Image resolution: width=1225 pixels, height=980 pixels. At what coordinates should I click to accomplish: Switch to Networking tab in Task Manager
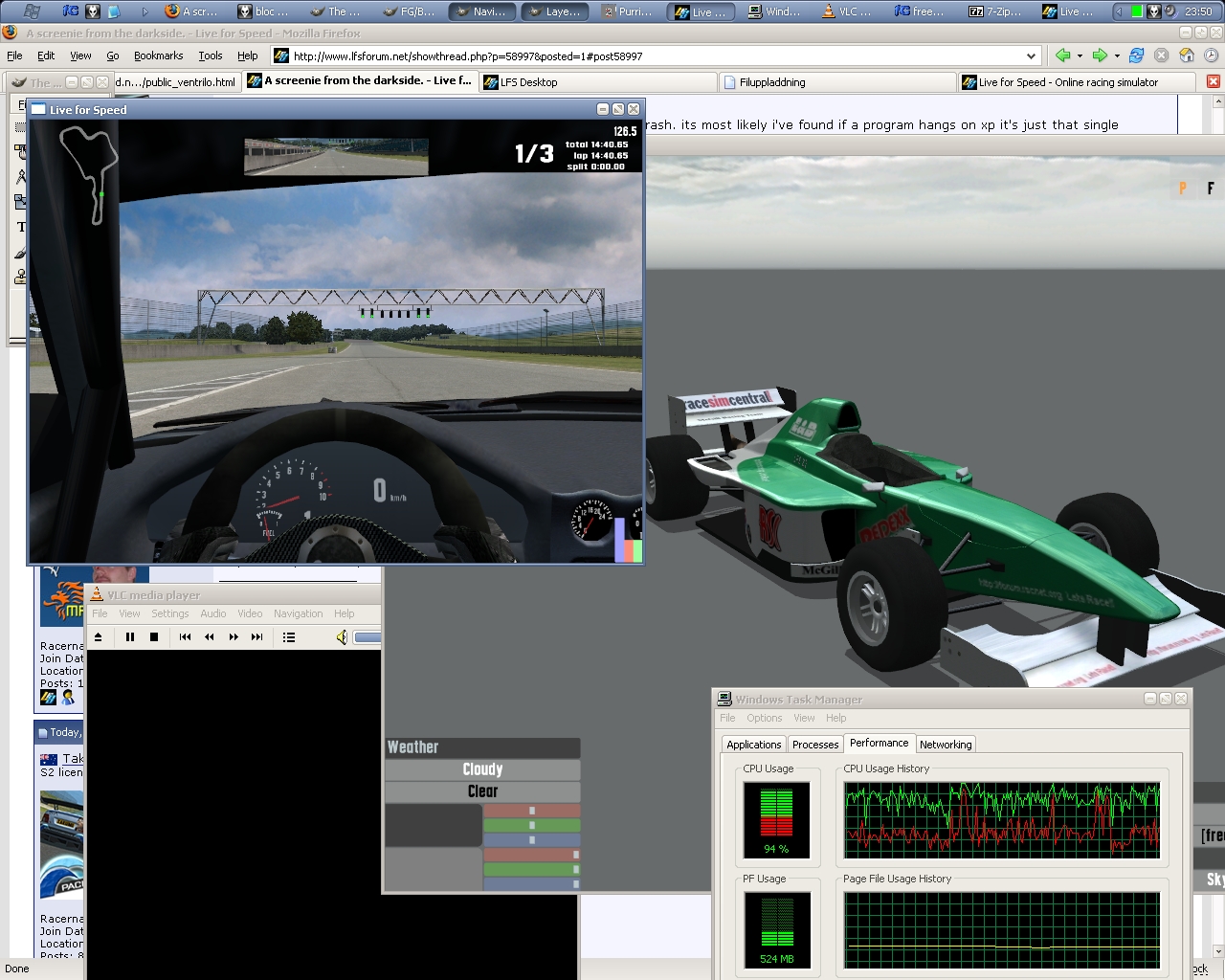click(946, 745)
